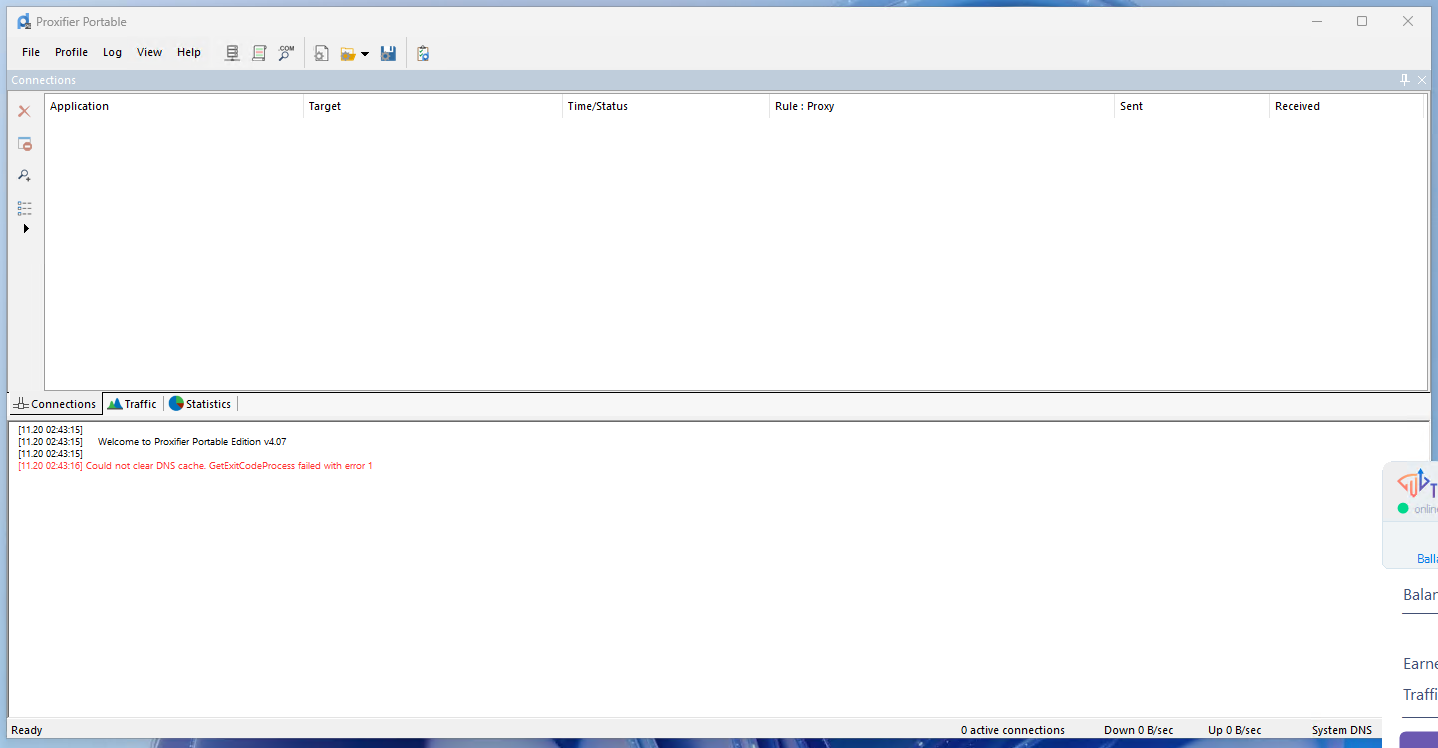Sort by the Time/Status column header
This screenshot has width=1438, height=748.
pyautogui.click(x=666, y=106)
